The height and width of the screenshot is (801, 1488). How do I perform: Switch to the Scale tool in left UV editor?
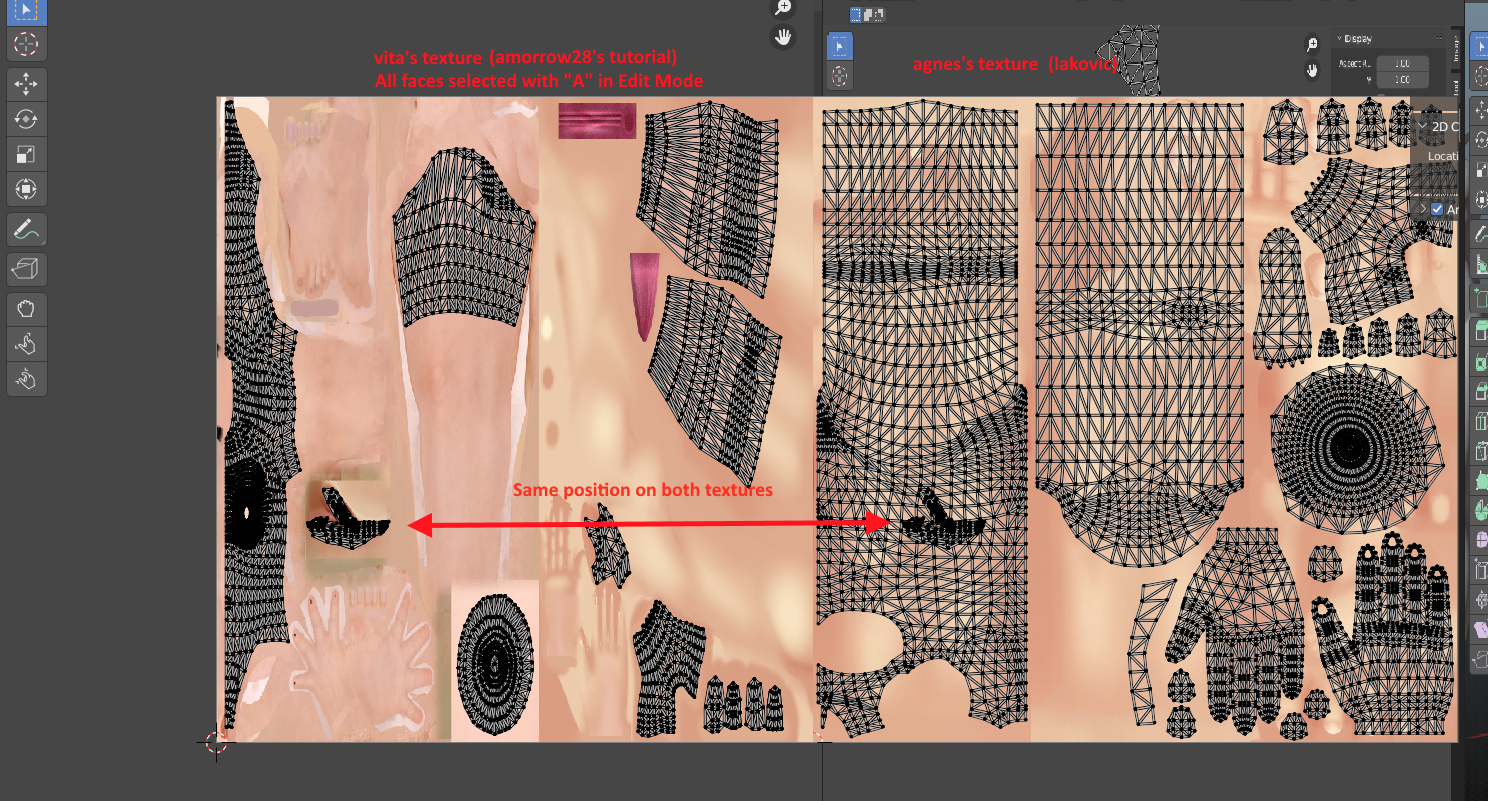[27, 154]
